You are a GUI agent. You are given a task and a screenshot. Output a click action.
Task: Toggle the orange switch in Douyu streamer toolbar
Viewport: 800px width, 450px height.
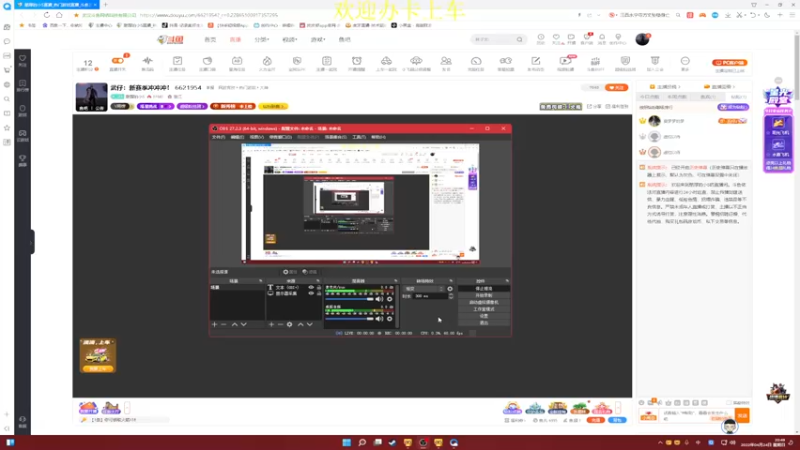click(118, 61)
